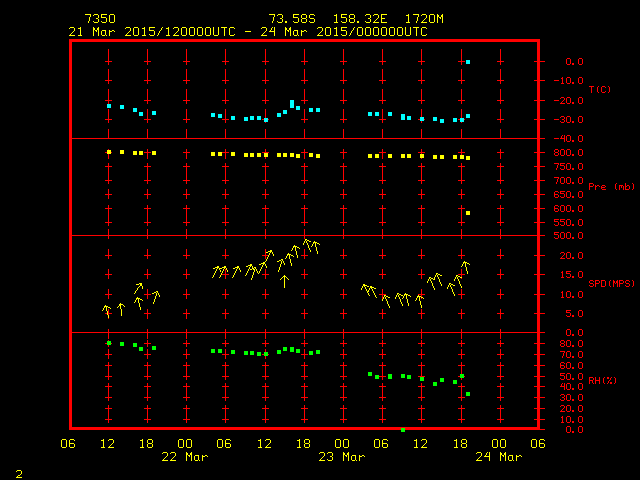Image resolution: width=640 pixels, height=480 pixels.
Task: Click the 24 Mar date label
Action: tap(497, 457)
